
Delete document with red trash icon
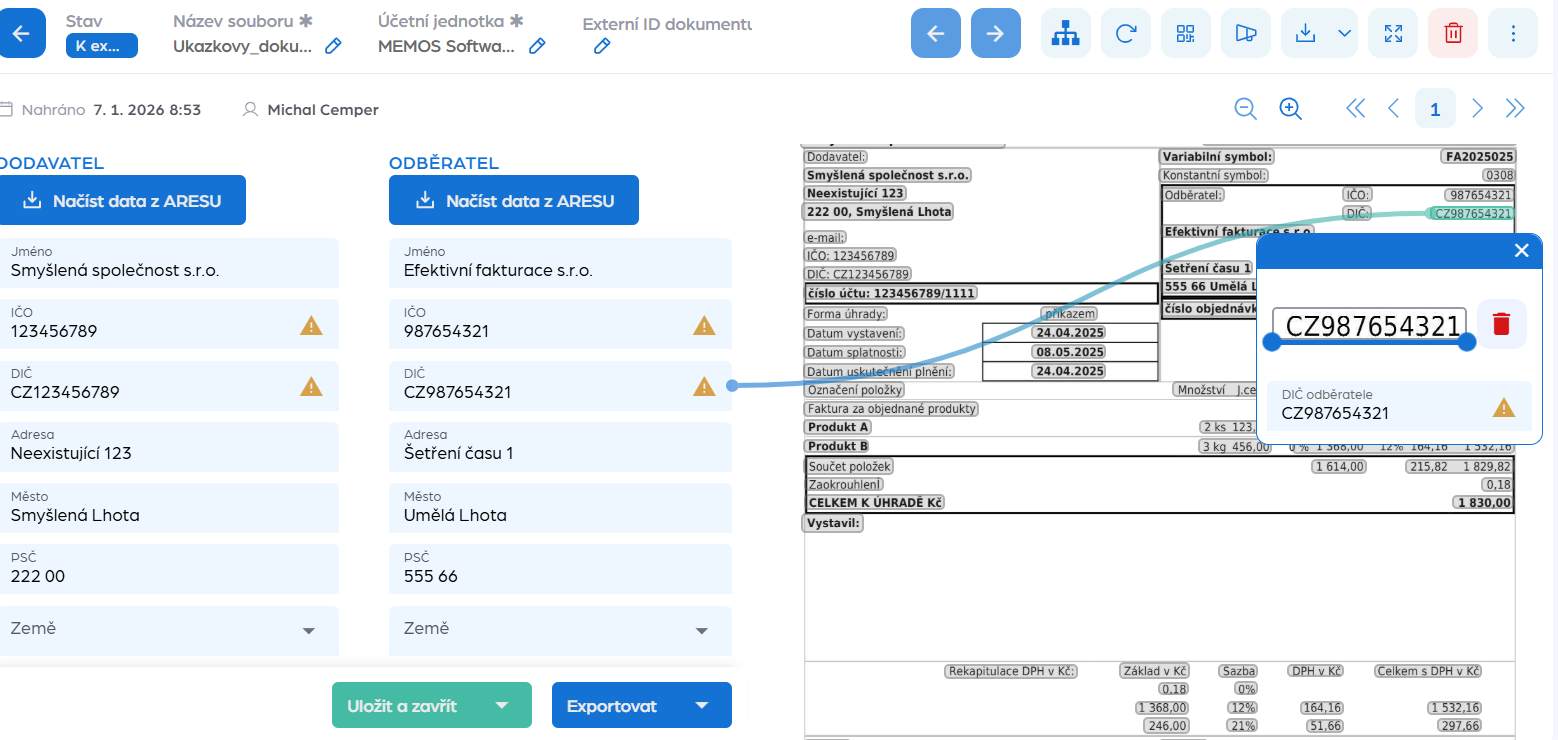click(x=1453, y=33)
